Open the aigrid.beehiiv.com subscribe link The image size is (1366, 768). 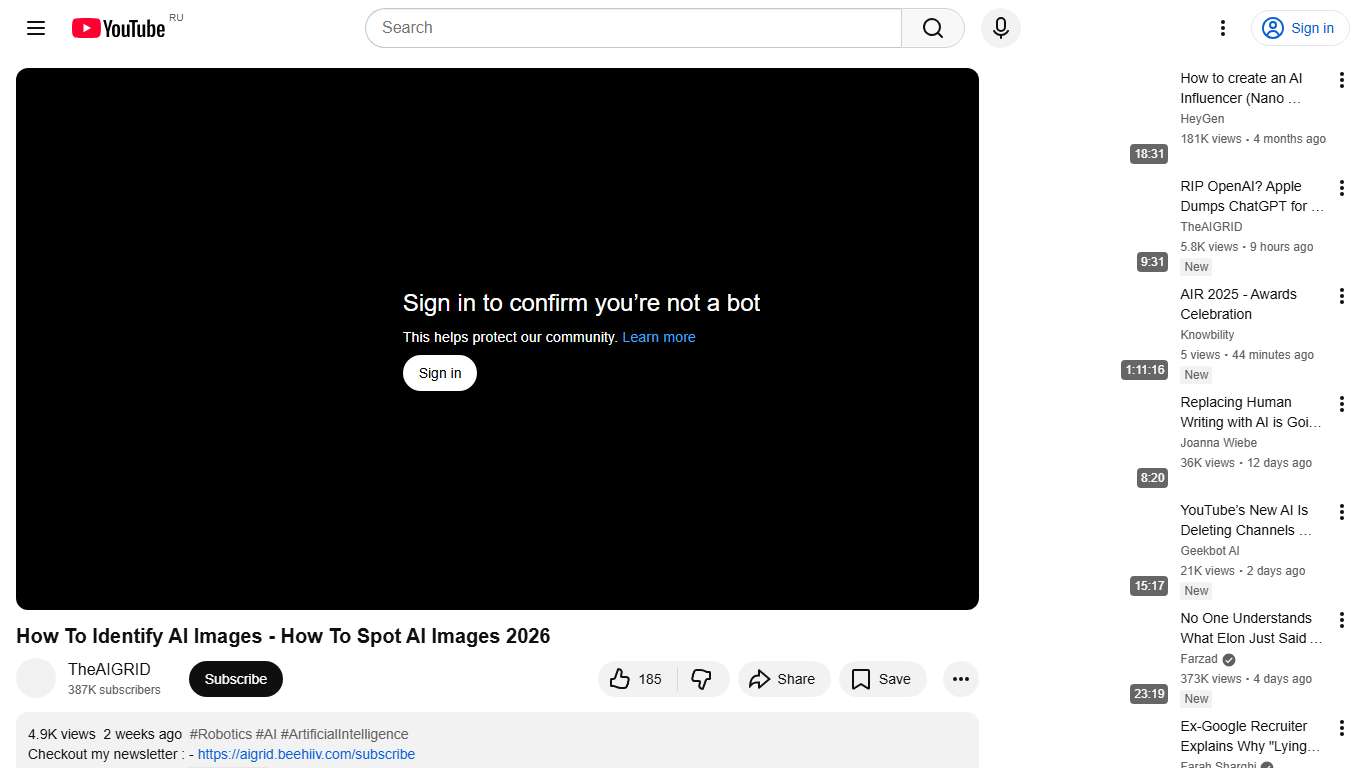(305, 754)
